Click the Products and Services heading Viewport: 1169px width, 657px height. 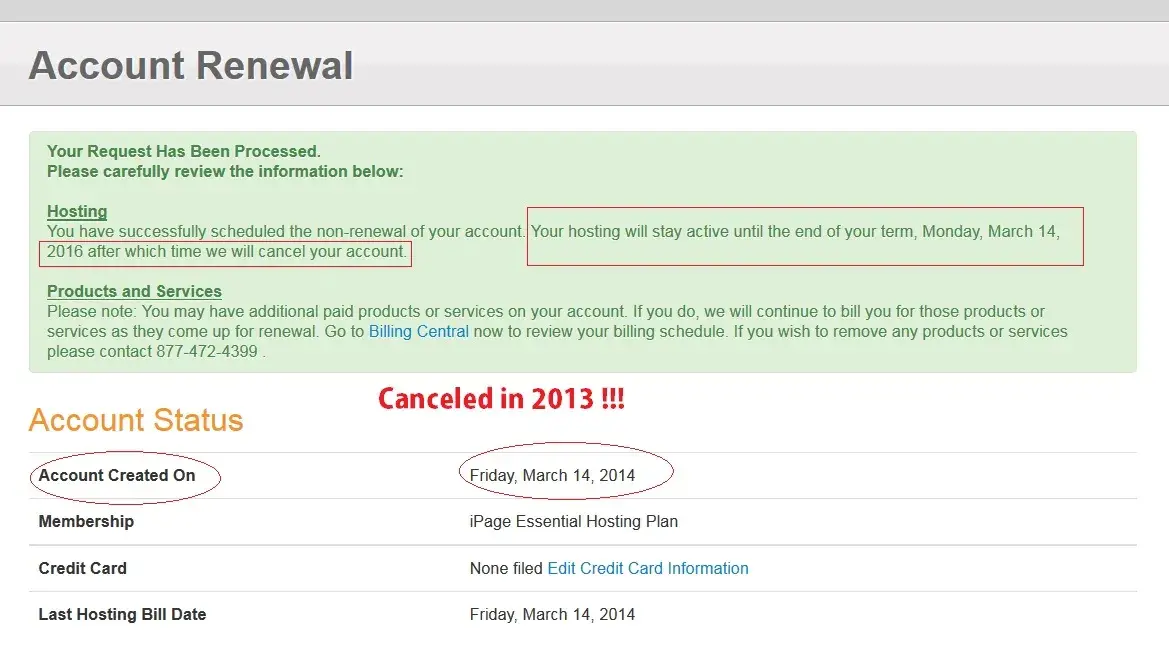point(134,291)
